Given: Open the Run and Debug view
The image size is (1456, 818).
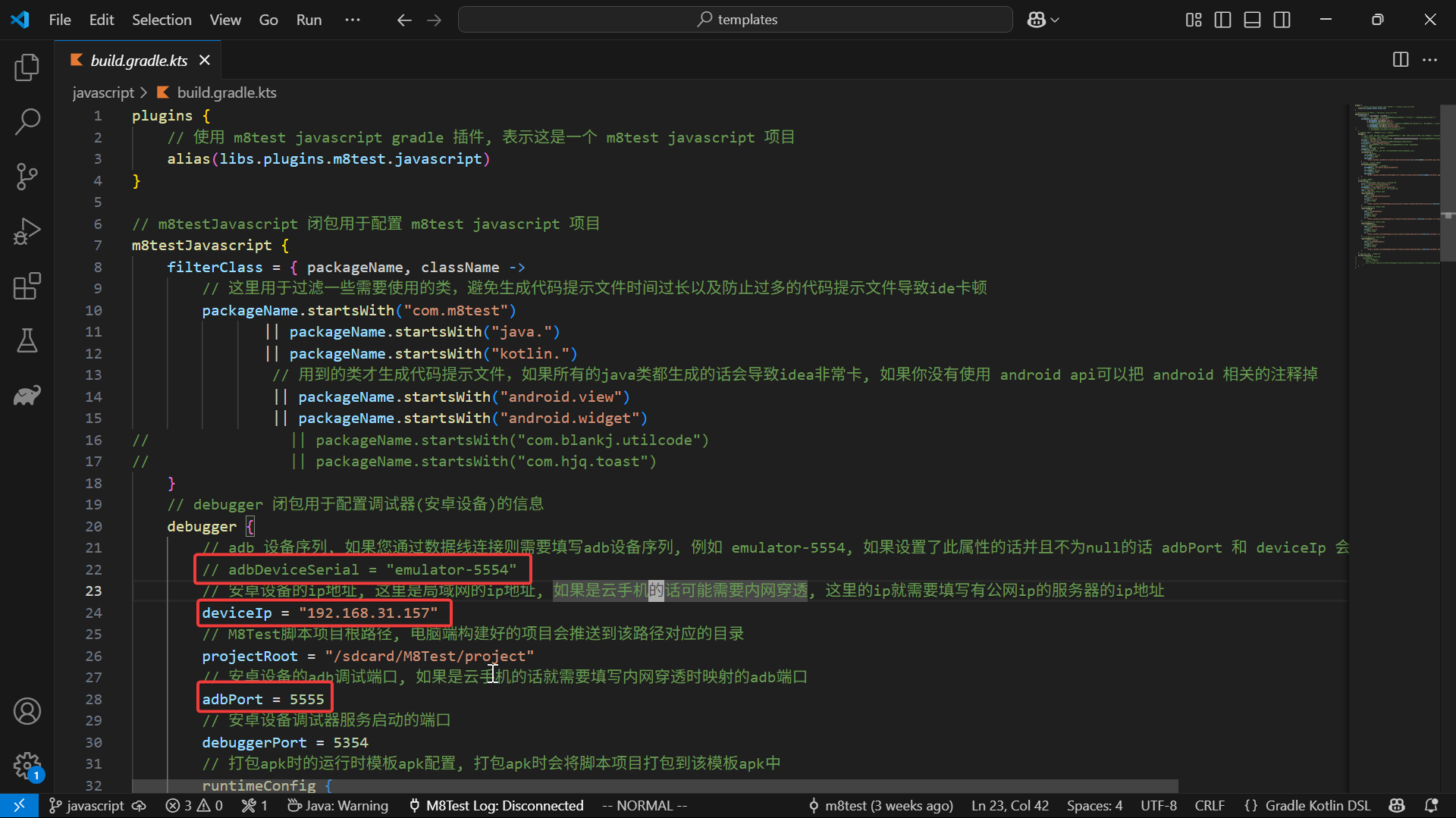Looking at the screenshot, I should tap(27, 231).
